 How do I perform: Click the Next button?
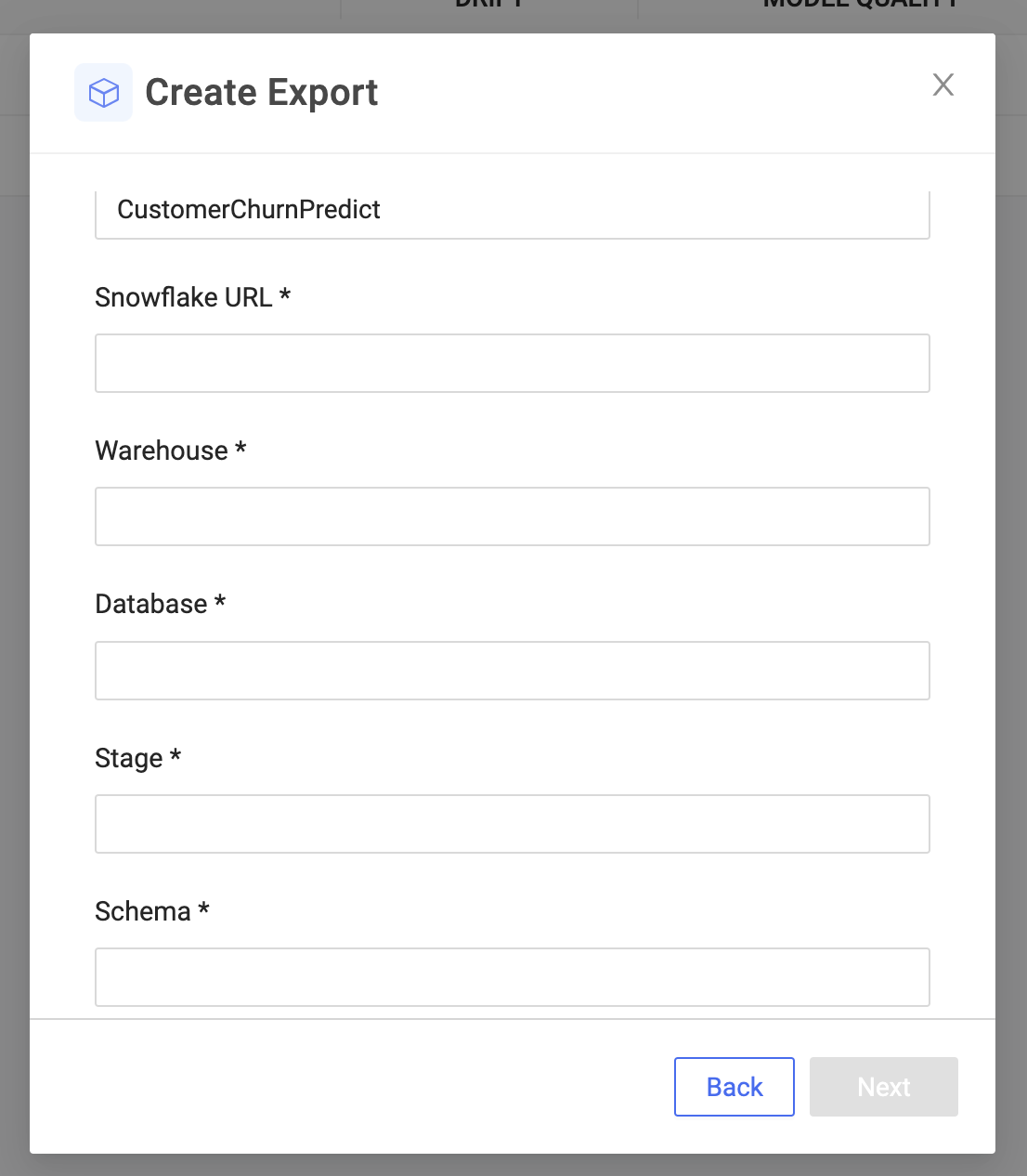[x=882, y=1086]
